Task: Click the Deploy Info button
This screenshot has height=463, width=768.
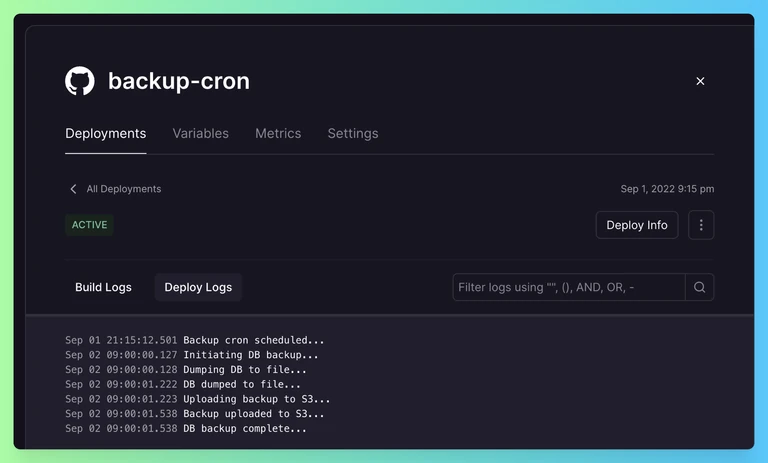Action: tap(637, 225)
